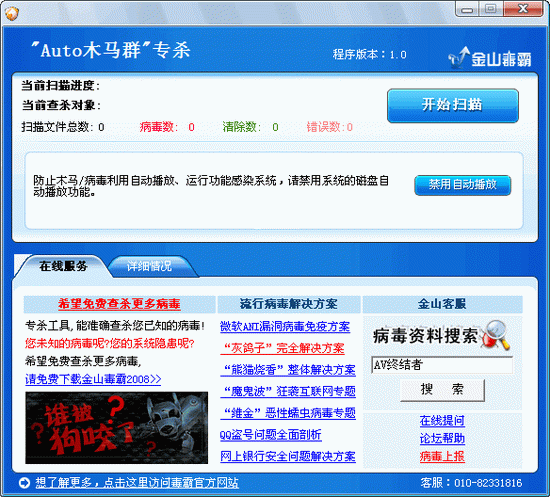Minimize the window
The image size is (550, 497).
coord(467,9)
